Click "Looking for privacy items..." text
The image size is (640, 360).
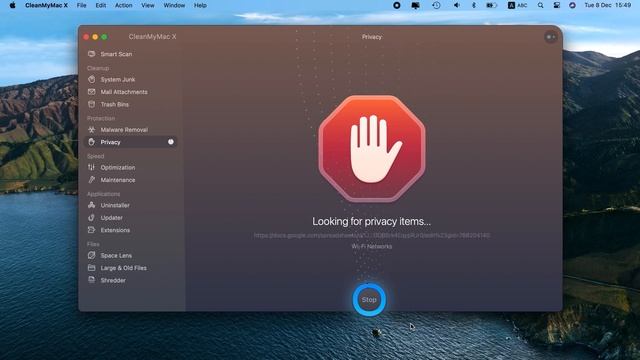click(x=371, y=221)
